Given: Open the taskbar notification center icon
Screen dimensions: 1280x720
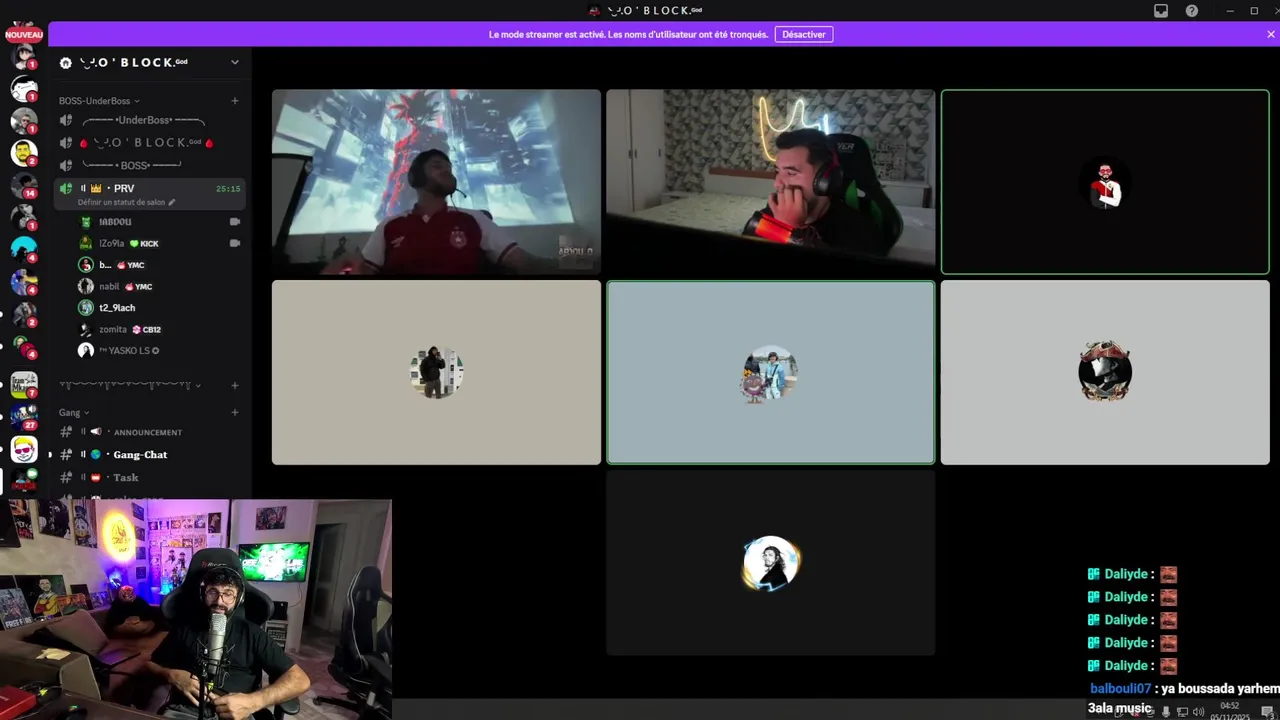Looking at the screenshot, I should pyautogui.click(x=1267, y=712).
